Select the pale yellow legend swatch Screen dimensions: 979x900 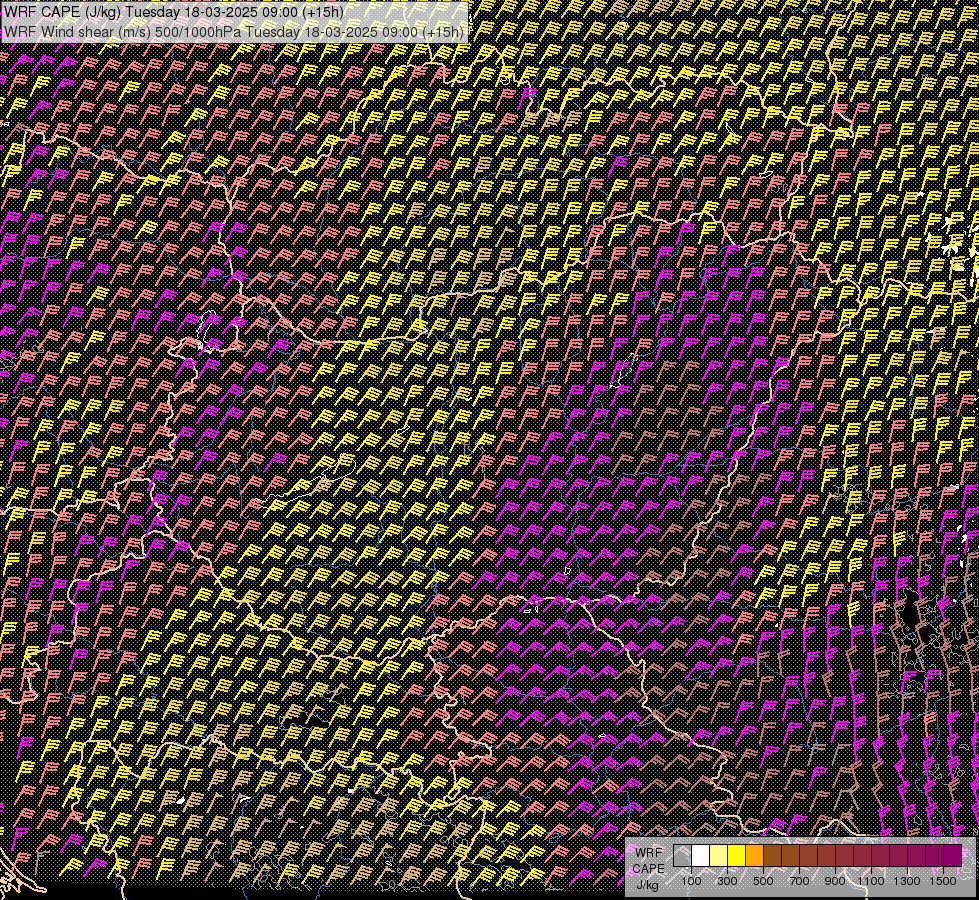tap(718, 855)
